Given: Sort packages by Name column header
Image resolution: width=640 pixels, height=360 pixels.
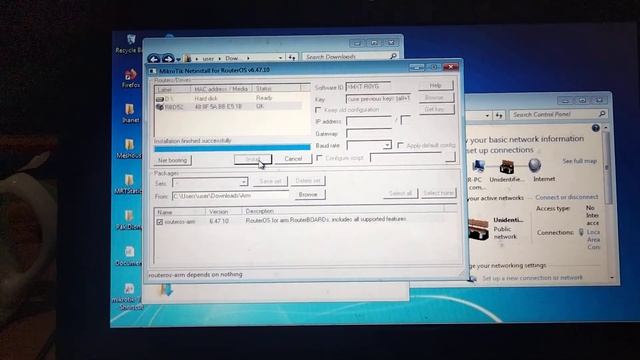Looking at the screenshot, I should [x=180, y=212].
